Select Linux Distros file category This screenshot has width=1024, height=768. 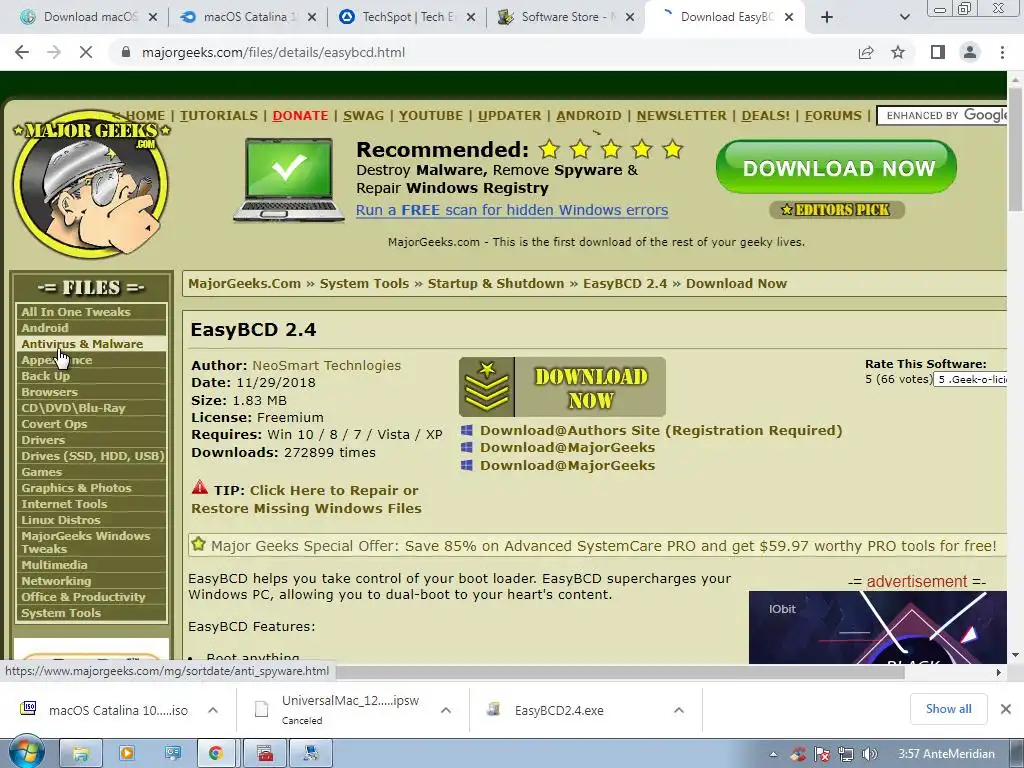(x=91, y=520)
